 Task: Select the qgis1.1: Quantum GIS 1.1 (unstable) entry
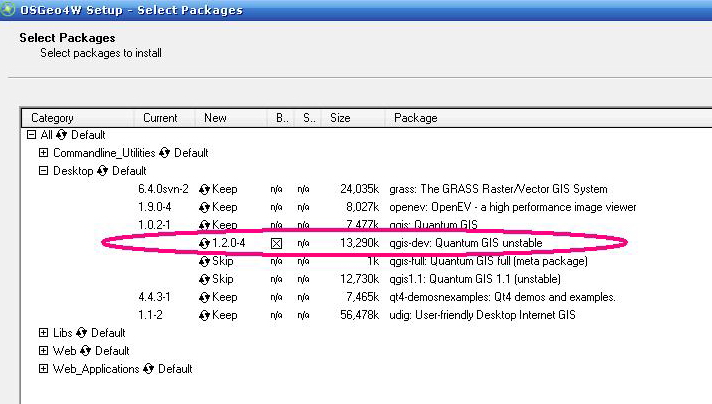click(x=475, y=279)
